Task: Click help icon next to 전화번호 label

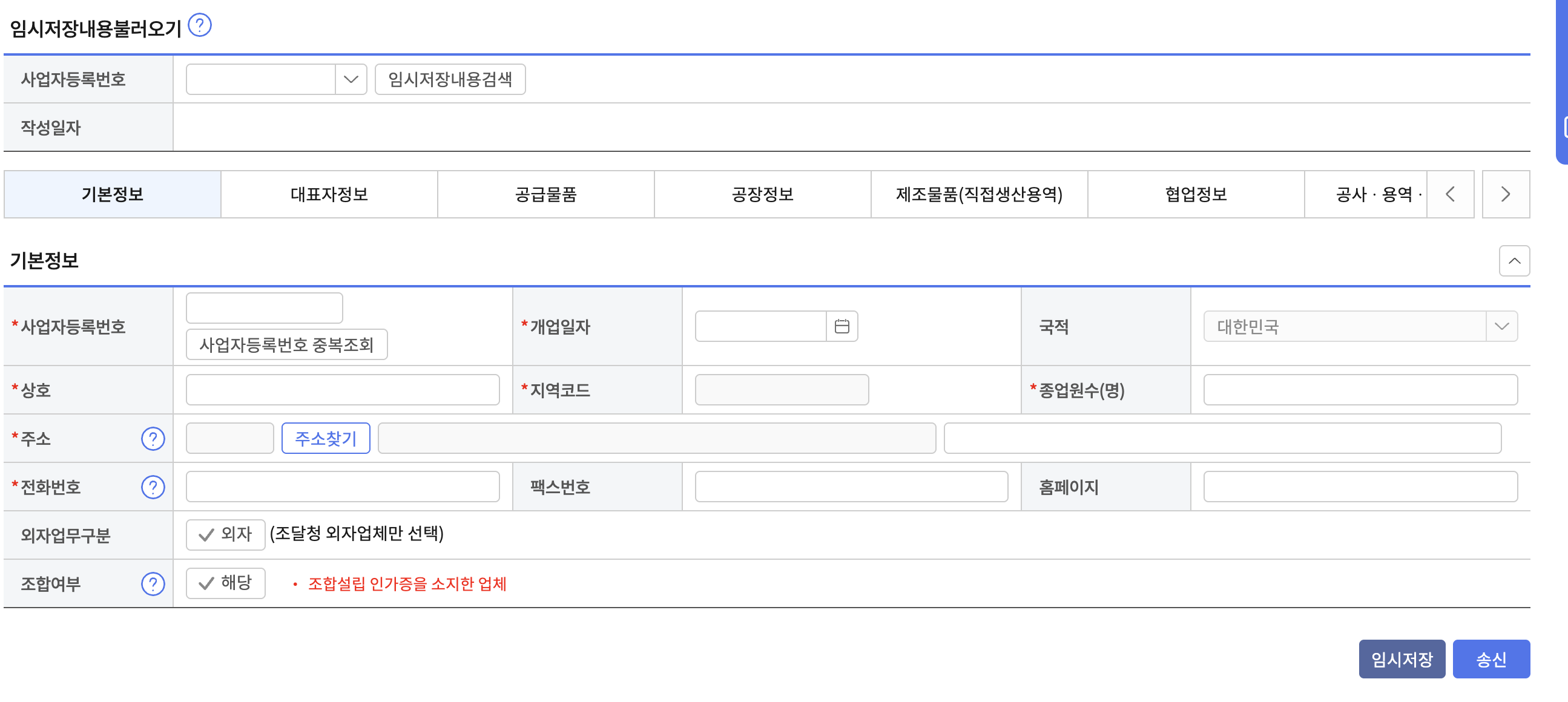Action: (153, 487)
